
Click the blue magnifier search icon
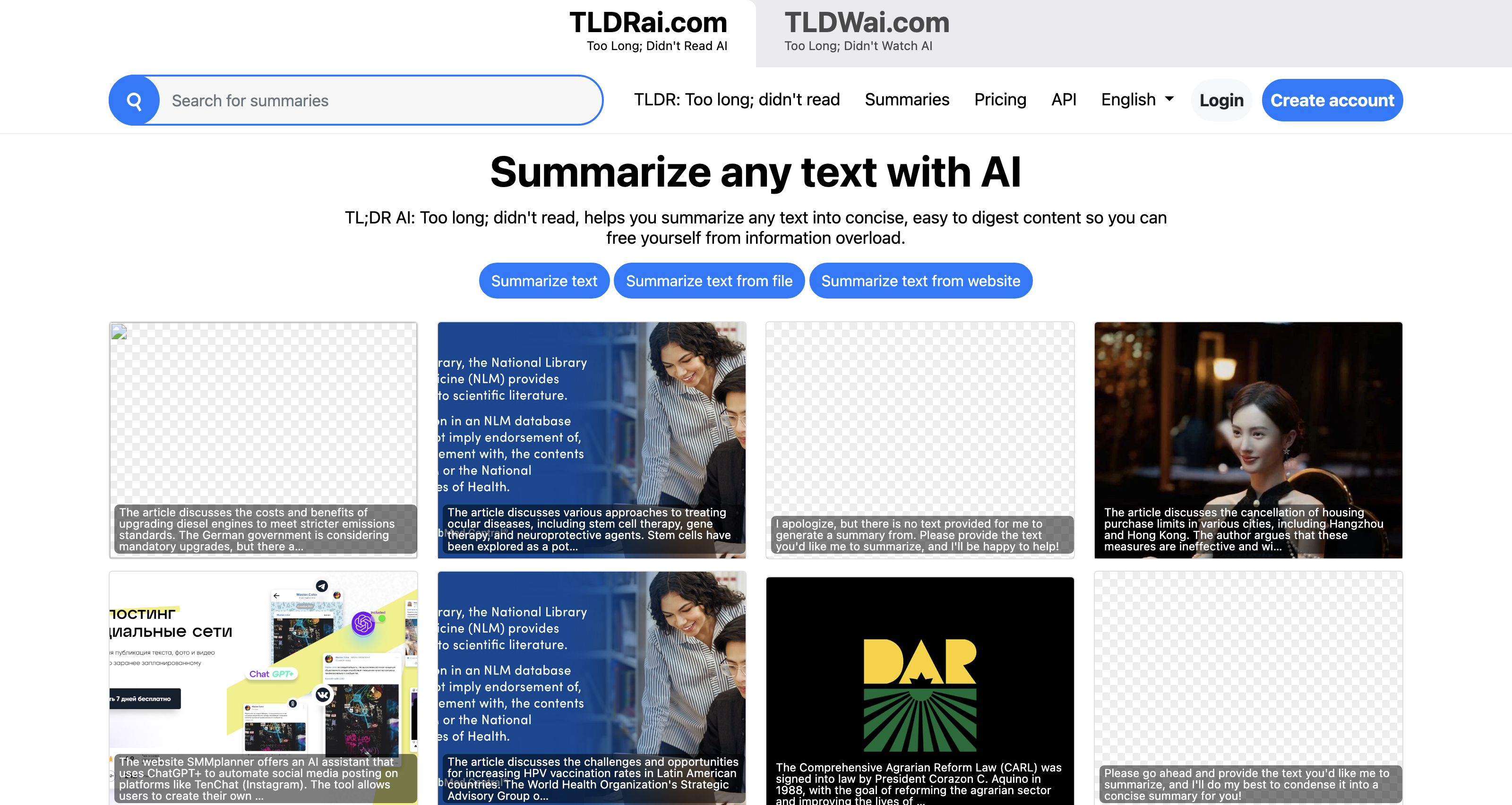pyautogui.click(x=134, y=100)
